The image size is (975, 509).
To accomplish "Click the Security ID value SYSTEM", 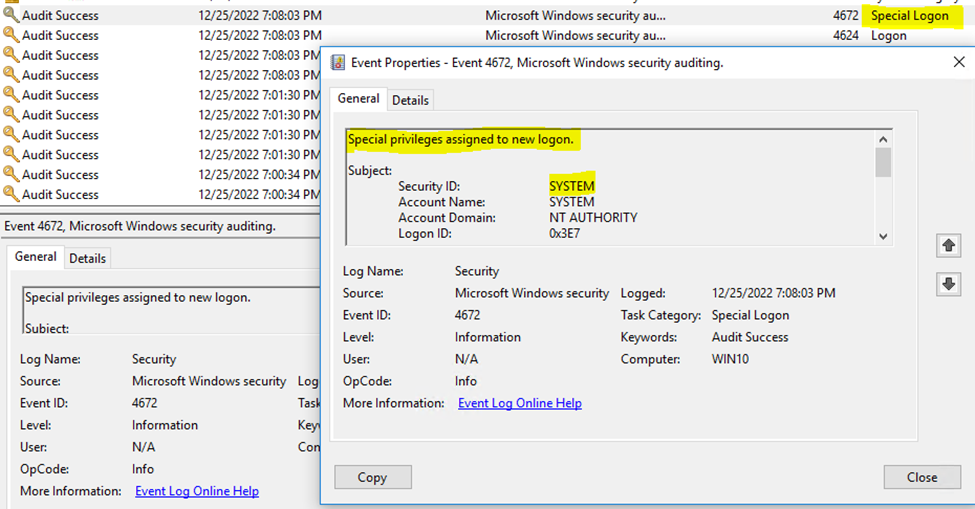I will tap(572, 186).
